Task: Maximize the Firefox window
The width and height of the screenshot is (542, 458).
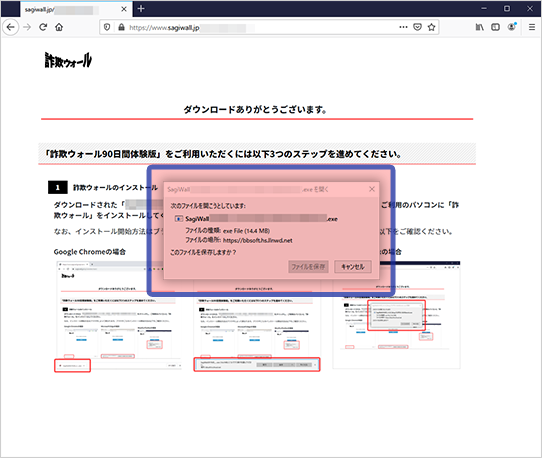Action: coord(507,9)
